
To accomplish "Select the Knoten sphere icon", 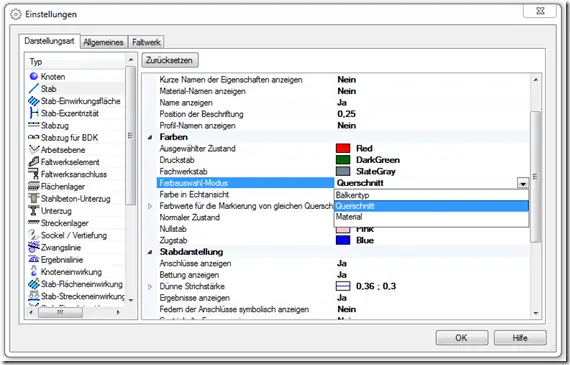I will [x=34, y=76].
